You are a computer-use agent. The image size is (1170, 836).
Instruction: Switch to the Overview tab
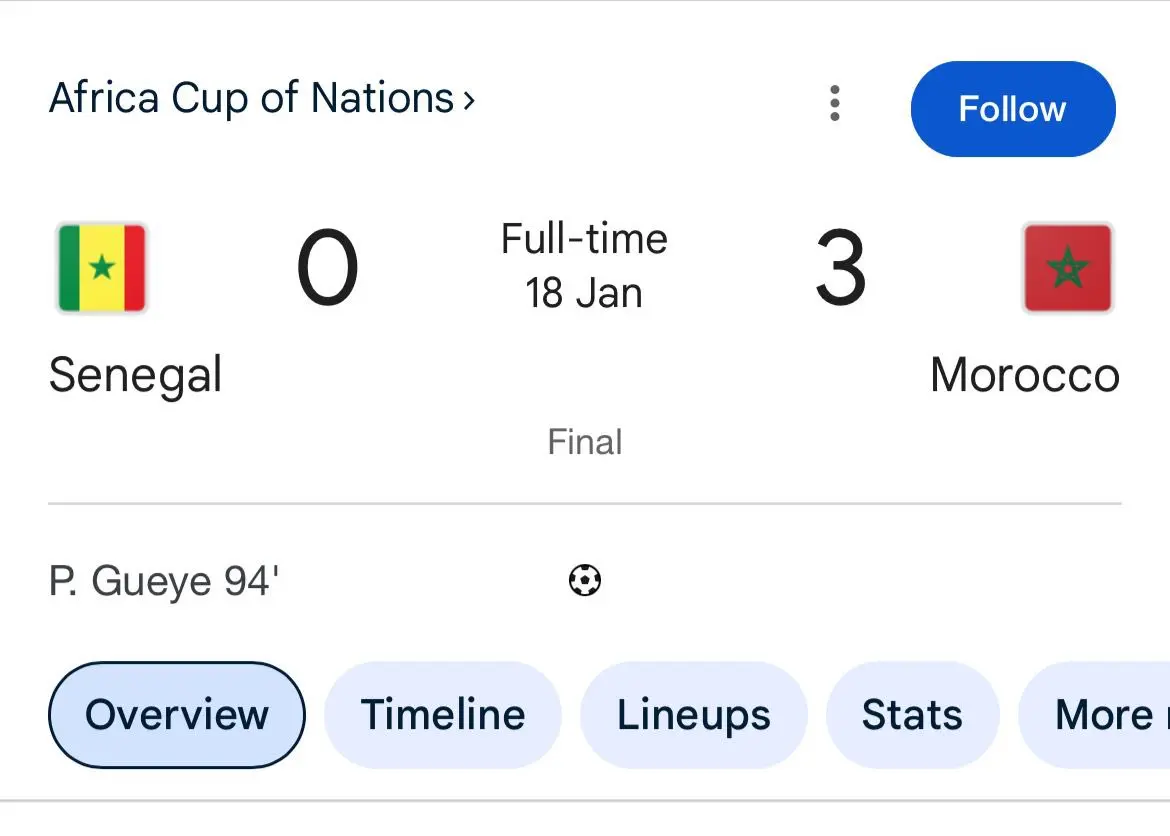(177, 715)
